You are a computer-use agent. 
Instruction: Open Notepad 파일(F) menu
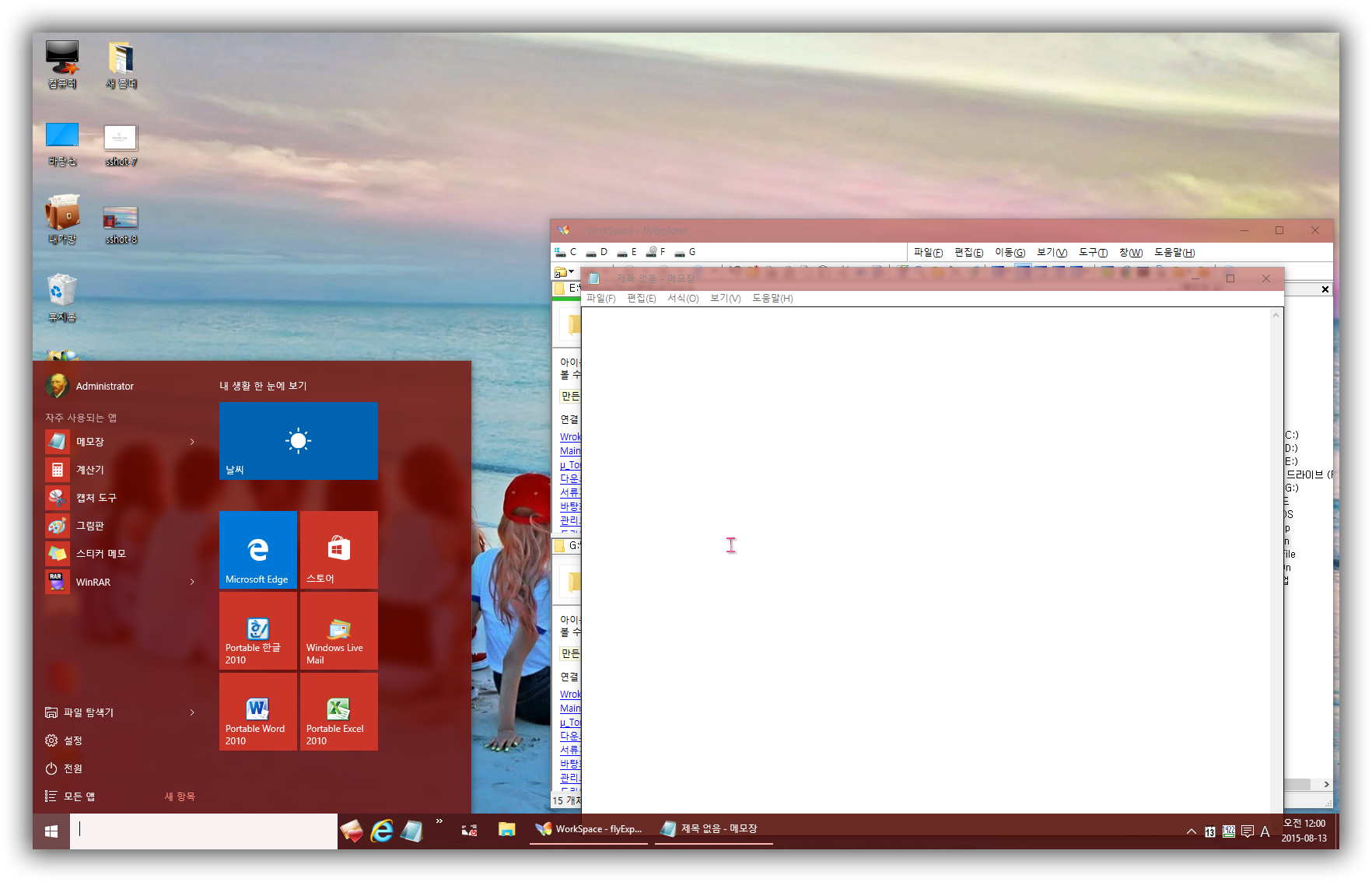tap(600, 299)
